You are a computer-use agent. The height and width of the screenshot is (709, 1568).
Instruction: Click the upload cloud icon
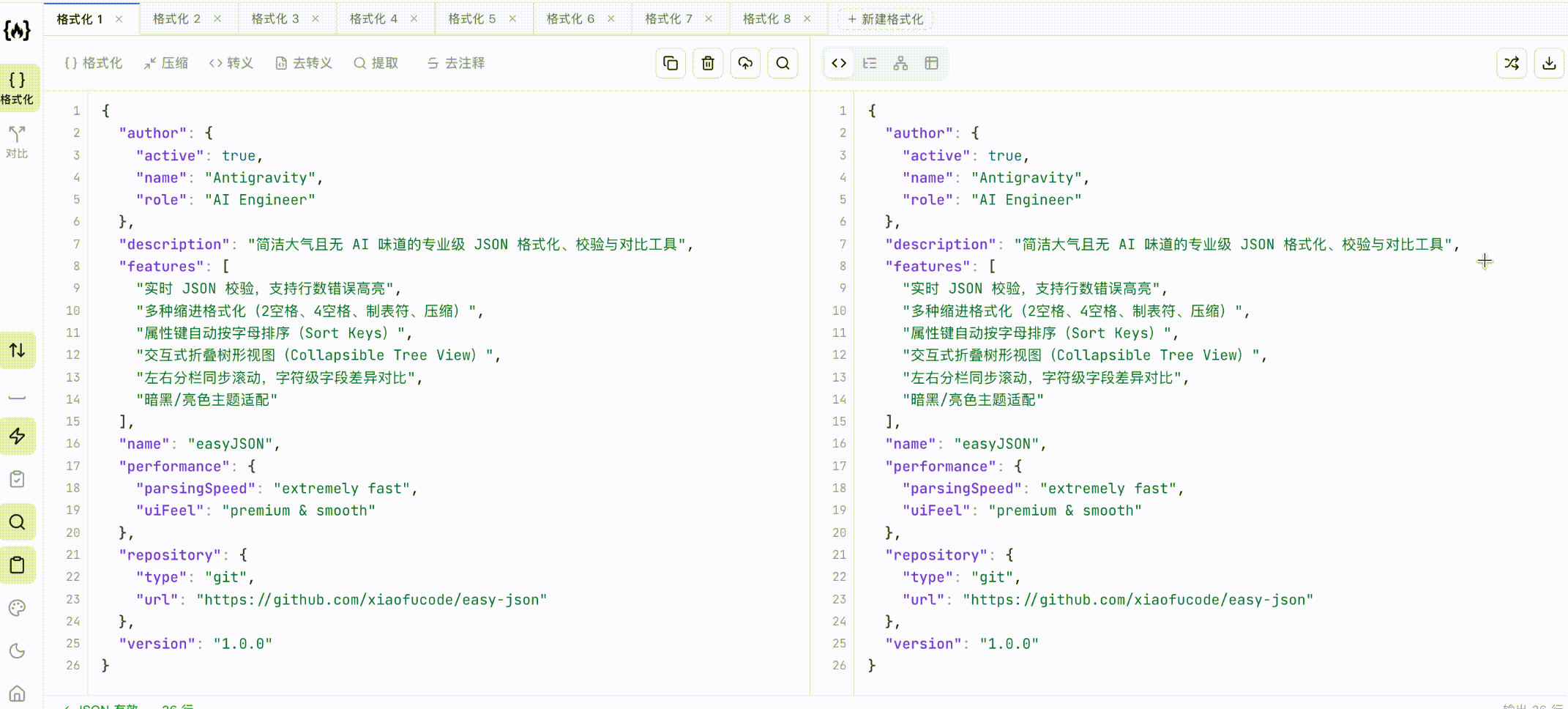tap(745, 63)
